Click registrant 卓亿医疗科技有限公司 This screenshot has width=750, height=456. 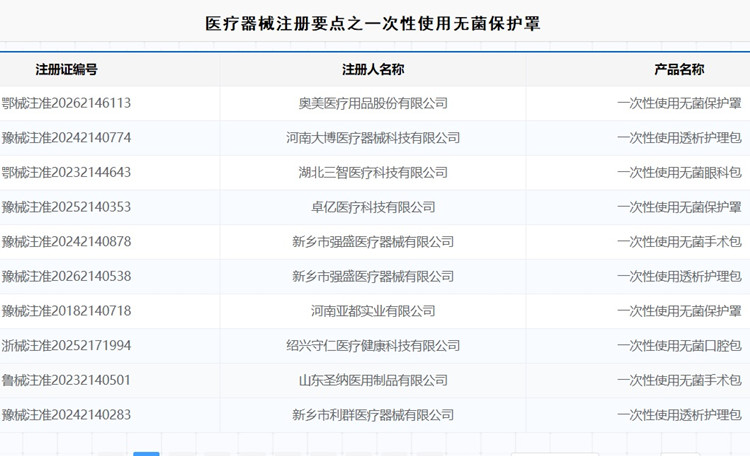tap(373, 207)
